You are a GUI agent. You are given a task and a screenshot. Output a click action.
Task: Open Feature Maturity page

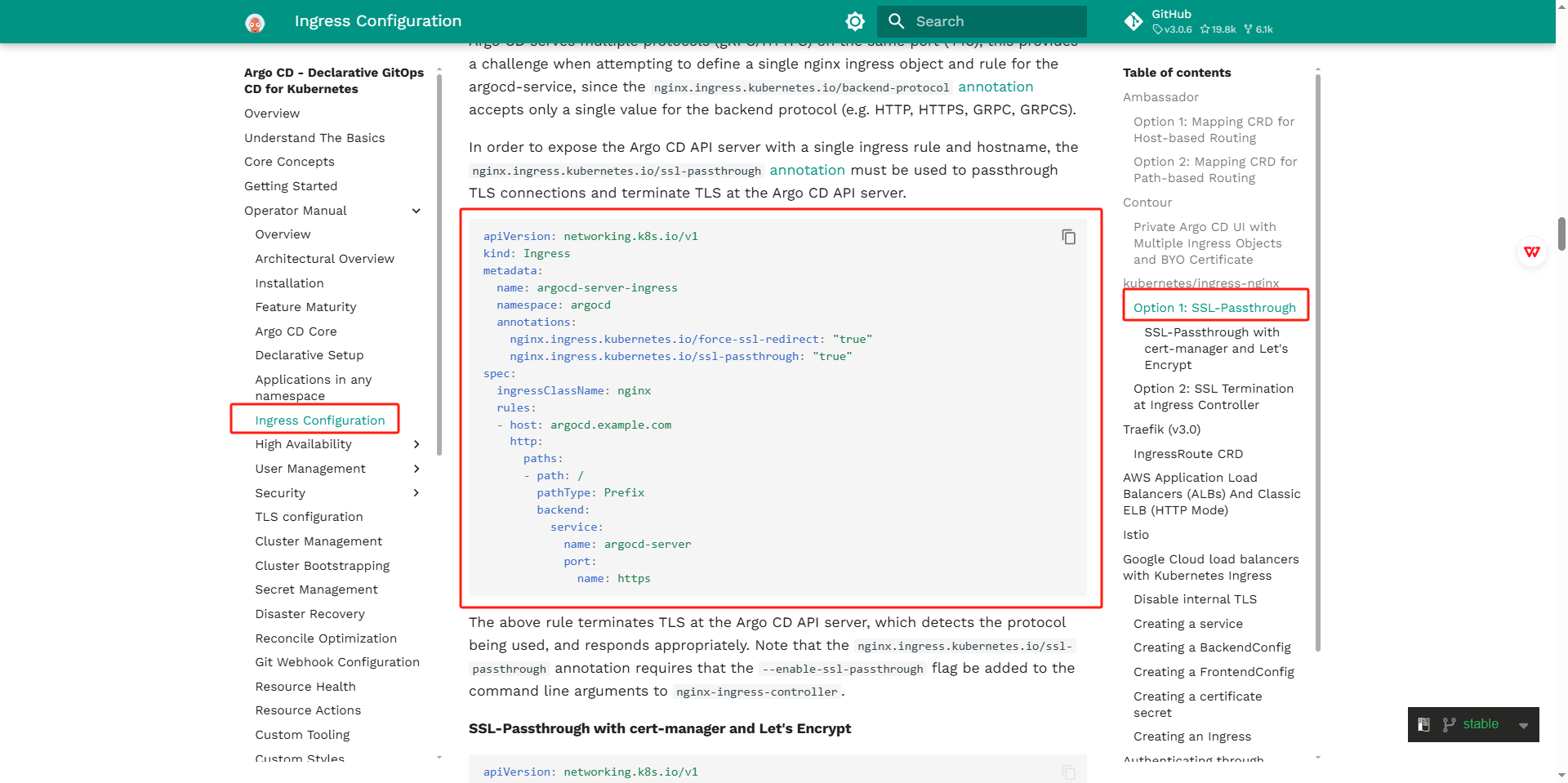click(x=305, y=307)
